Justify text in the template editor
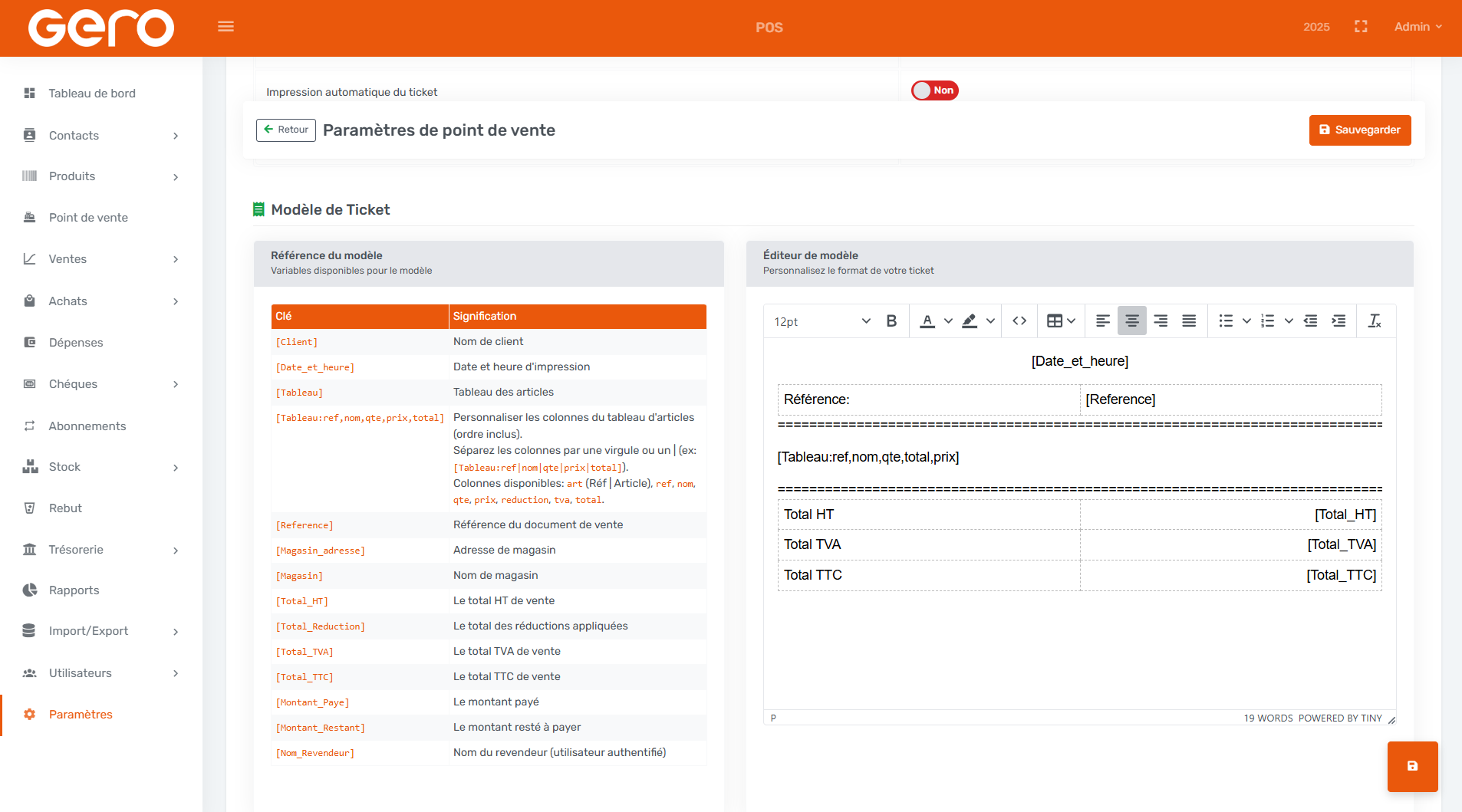Image resolution: width=1462 pixels, height=812 pixels. click(x=1189, y=321)
